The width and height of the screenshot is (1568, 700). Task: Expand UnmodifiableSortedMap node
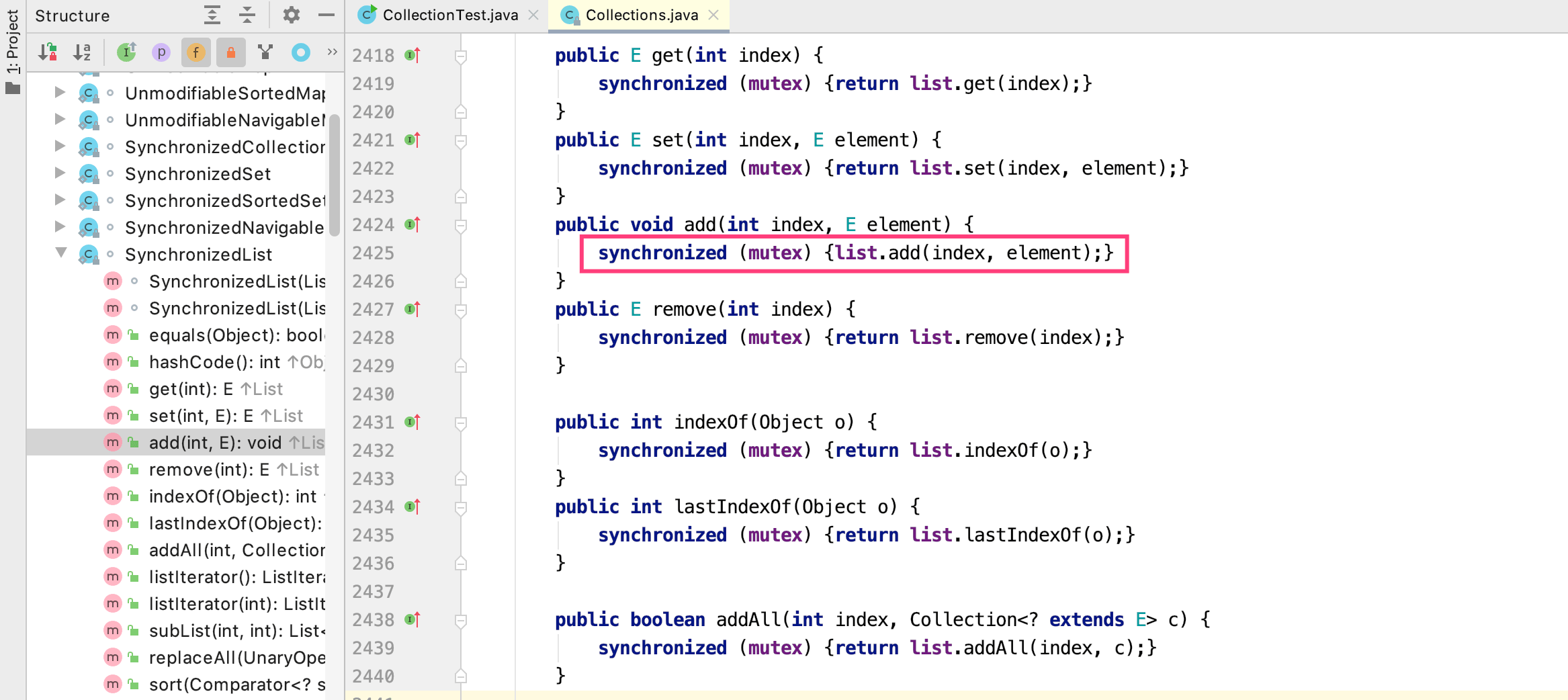point(60,93)
